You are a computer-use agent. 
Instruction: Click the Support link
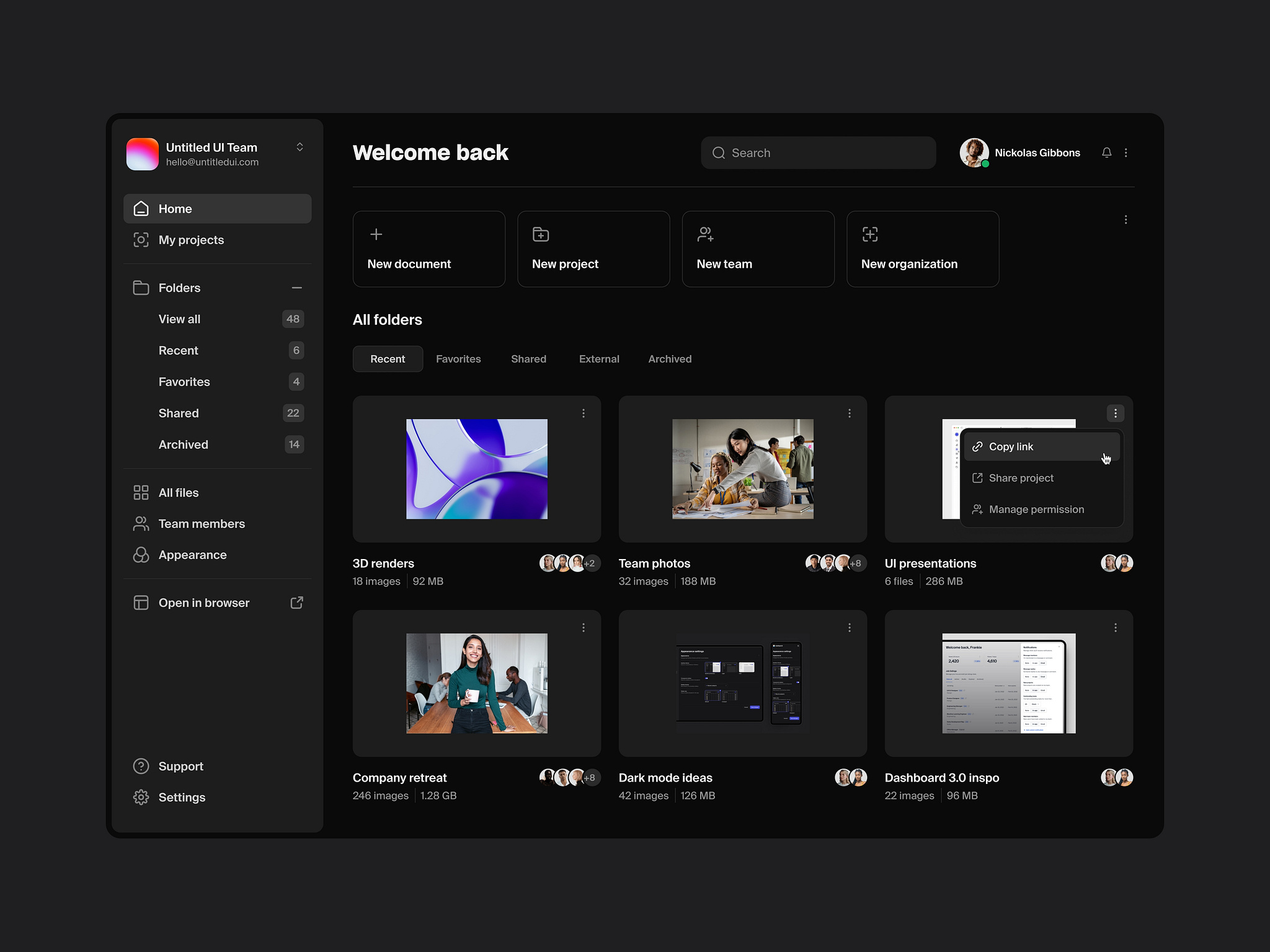tap(180, 766)
